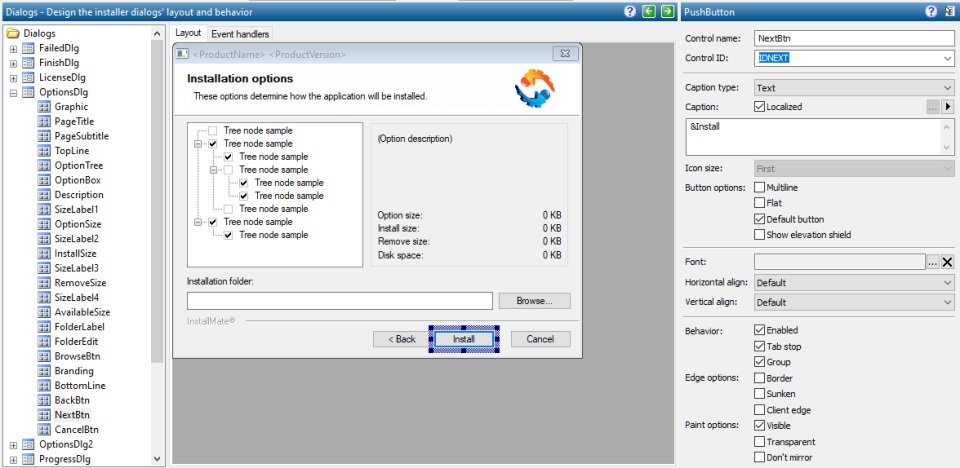The width and height of the screenshot is (960, 468).
Task: Go forward with the green right arrow
Action: [x=667, y=12]
